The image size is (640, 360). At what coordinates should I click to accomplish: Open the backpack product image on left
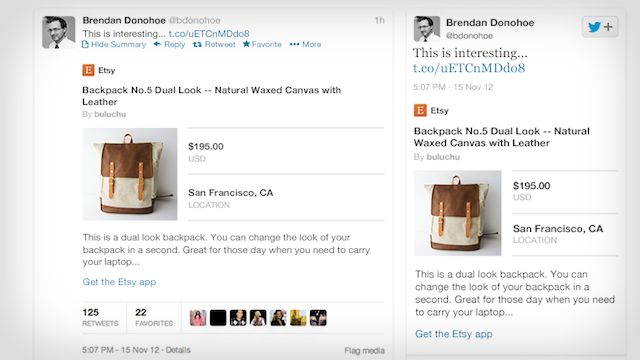130,174
